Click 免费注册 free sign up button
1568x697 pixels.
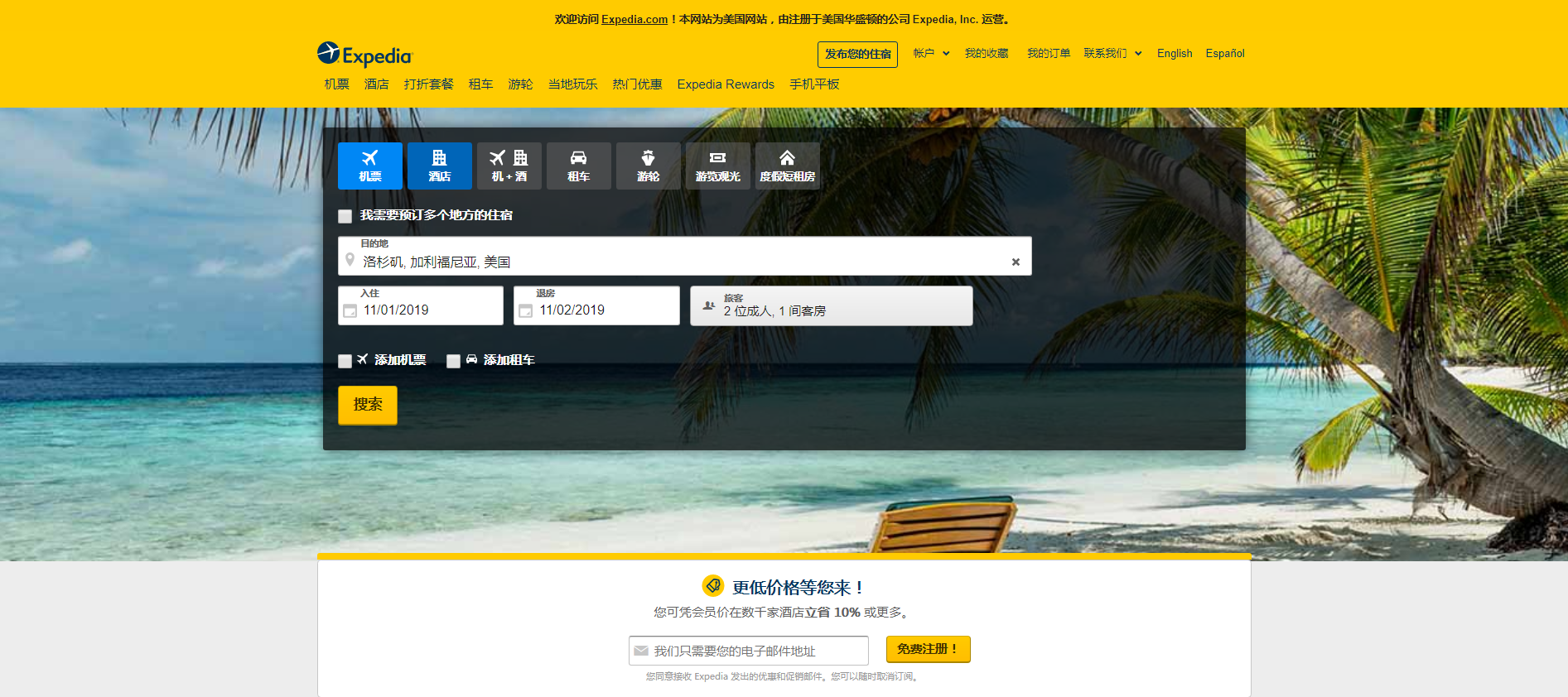(928, 650)
